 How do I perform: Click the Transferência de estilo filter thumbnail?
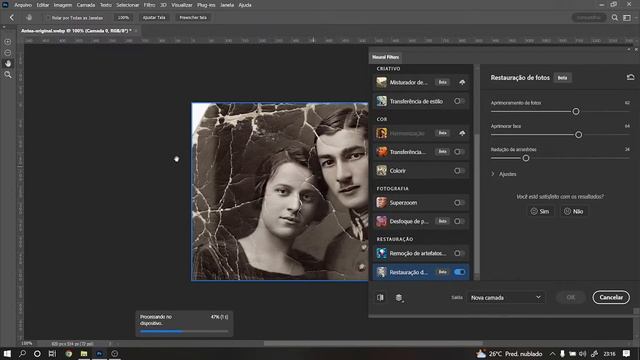382,101
